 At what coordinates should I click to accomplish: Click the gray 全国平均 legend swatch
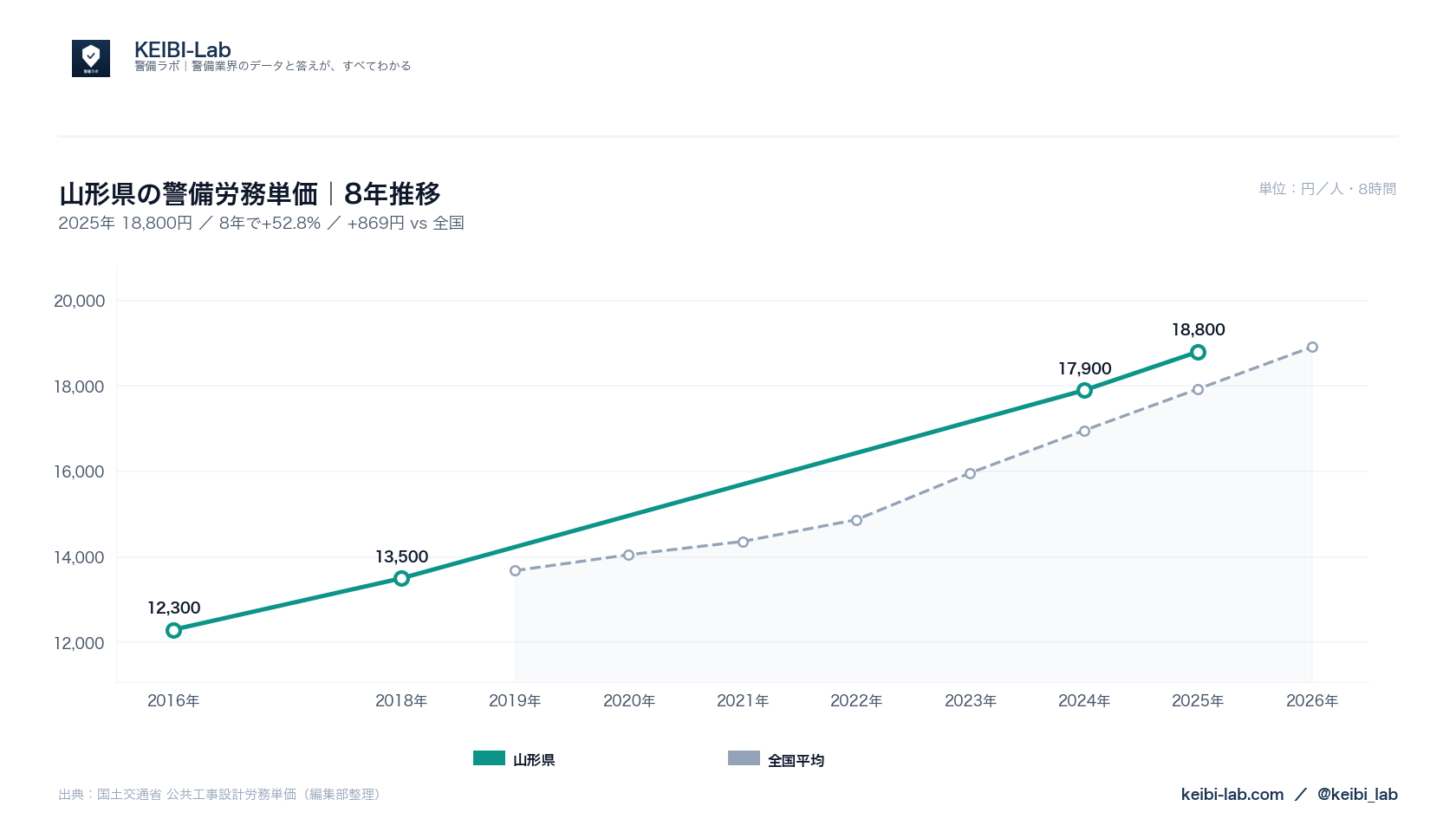pyautogui.click(x=744, y=758)
